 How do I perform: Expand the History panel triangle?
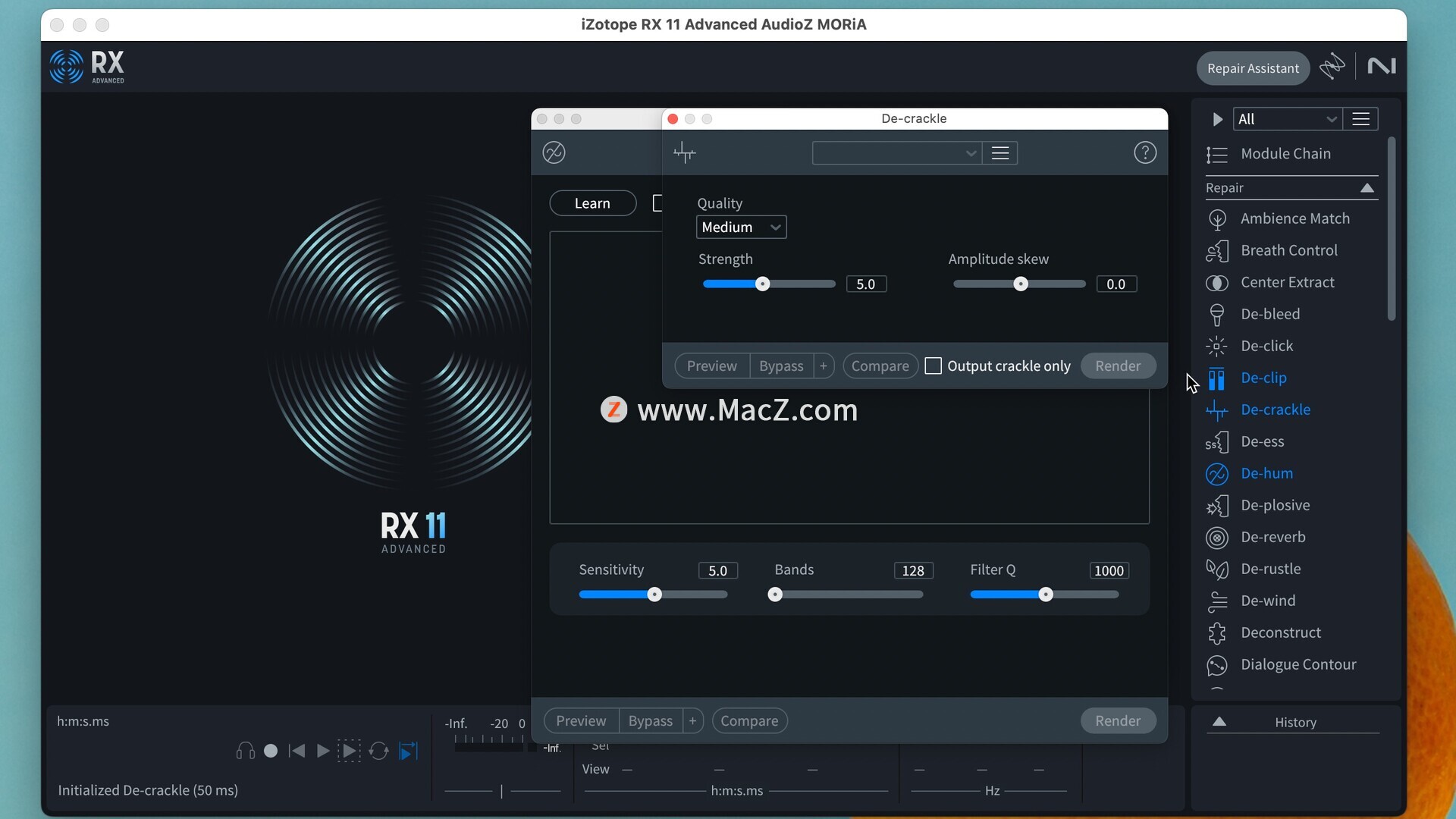point(1219,722)
